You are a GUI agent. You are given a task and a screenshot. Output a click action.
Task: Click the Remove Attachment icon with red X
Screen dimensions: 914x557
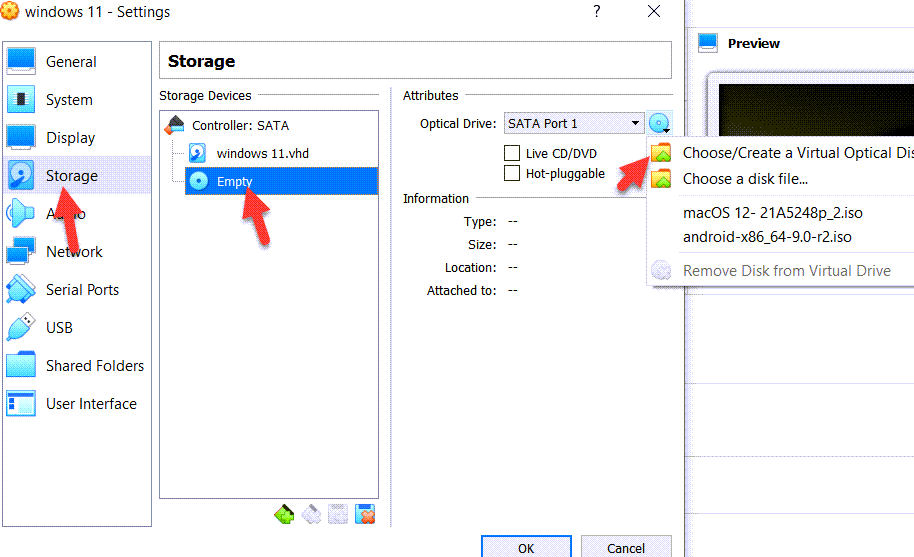365,514
